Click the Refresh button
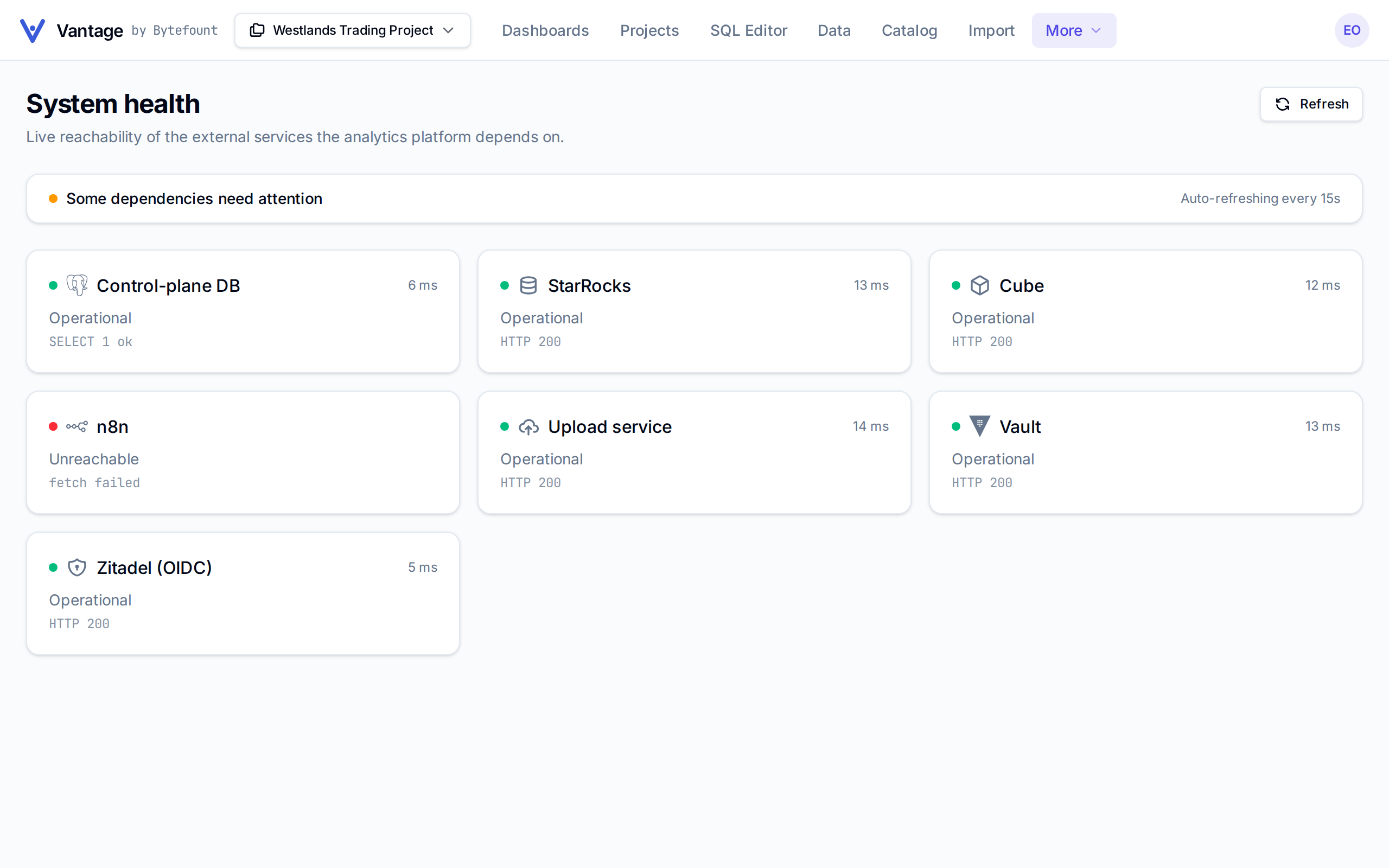The image size is (1389, 868). 1311,104
